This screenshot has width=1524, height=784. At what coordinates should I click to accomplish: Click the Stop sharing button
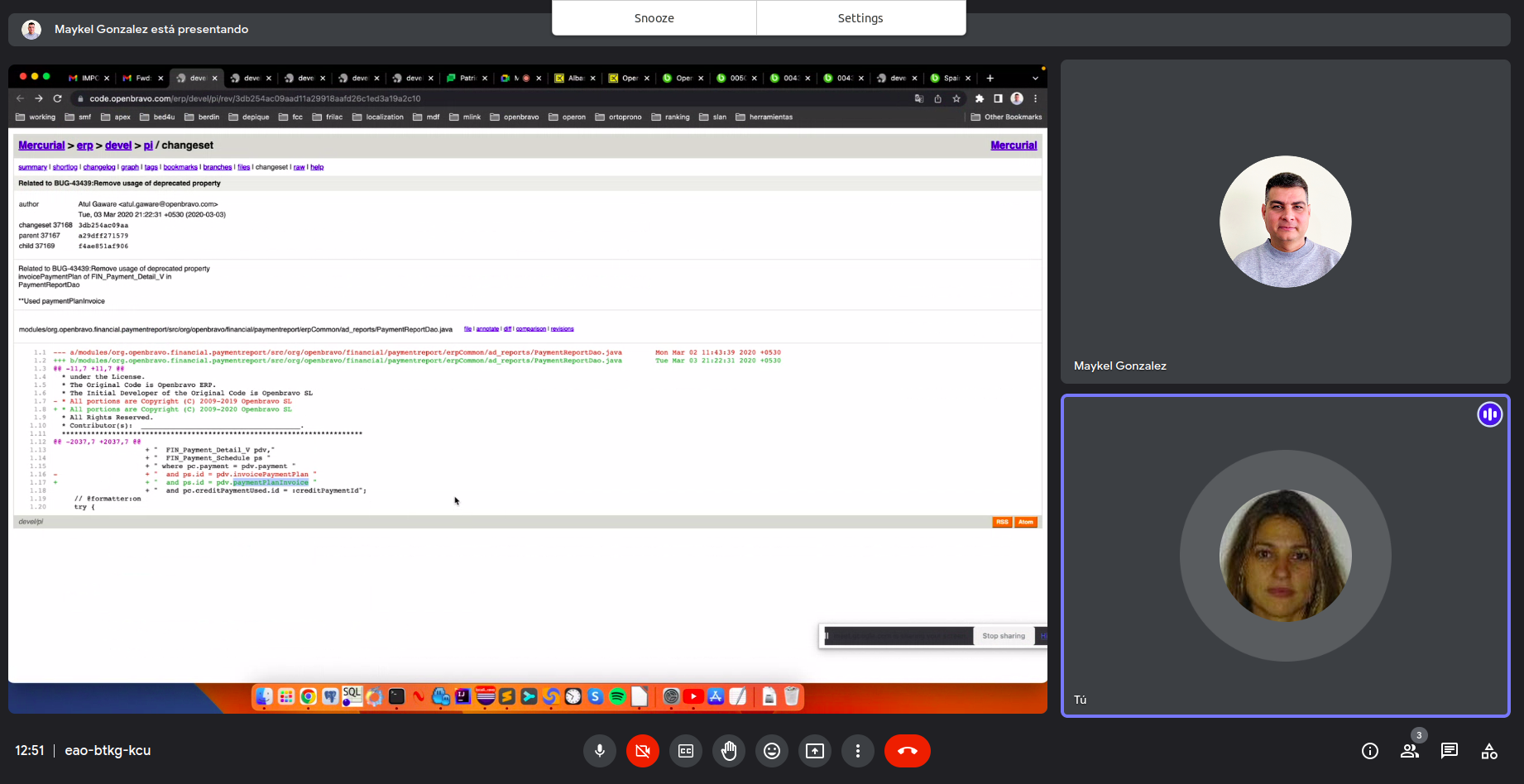click(x=1004, y=636)
